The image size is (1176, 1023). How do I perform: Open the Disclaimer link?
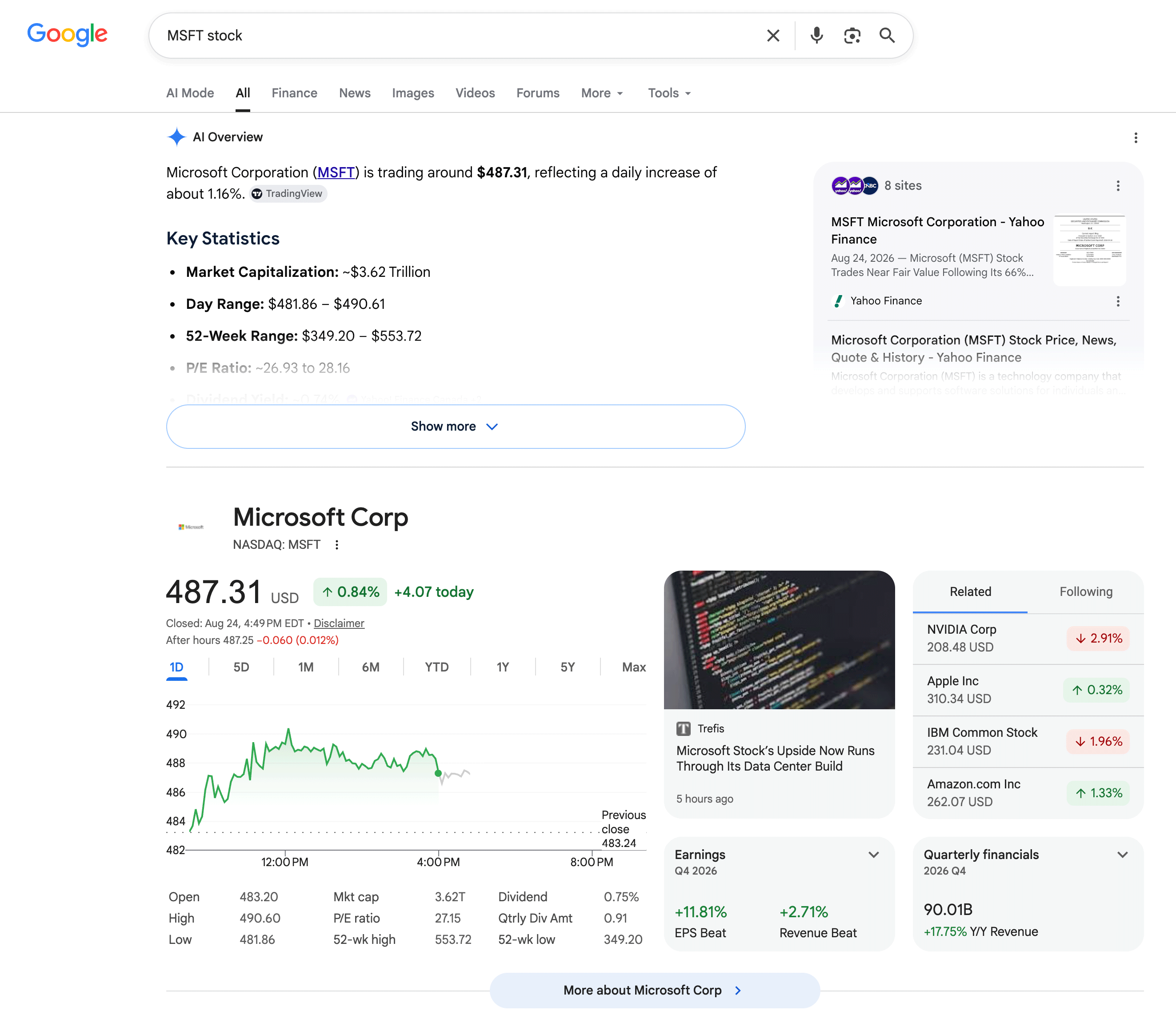[x=339, y=623]
